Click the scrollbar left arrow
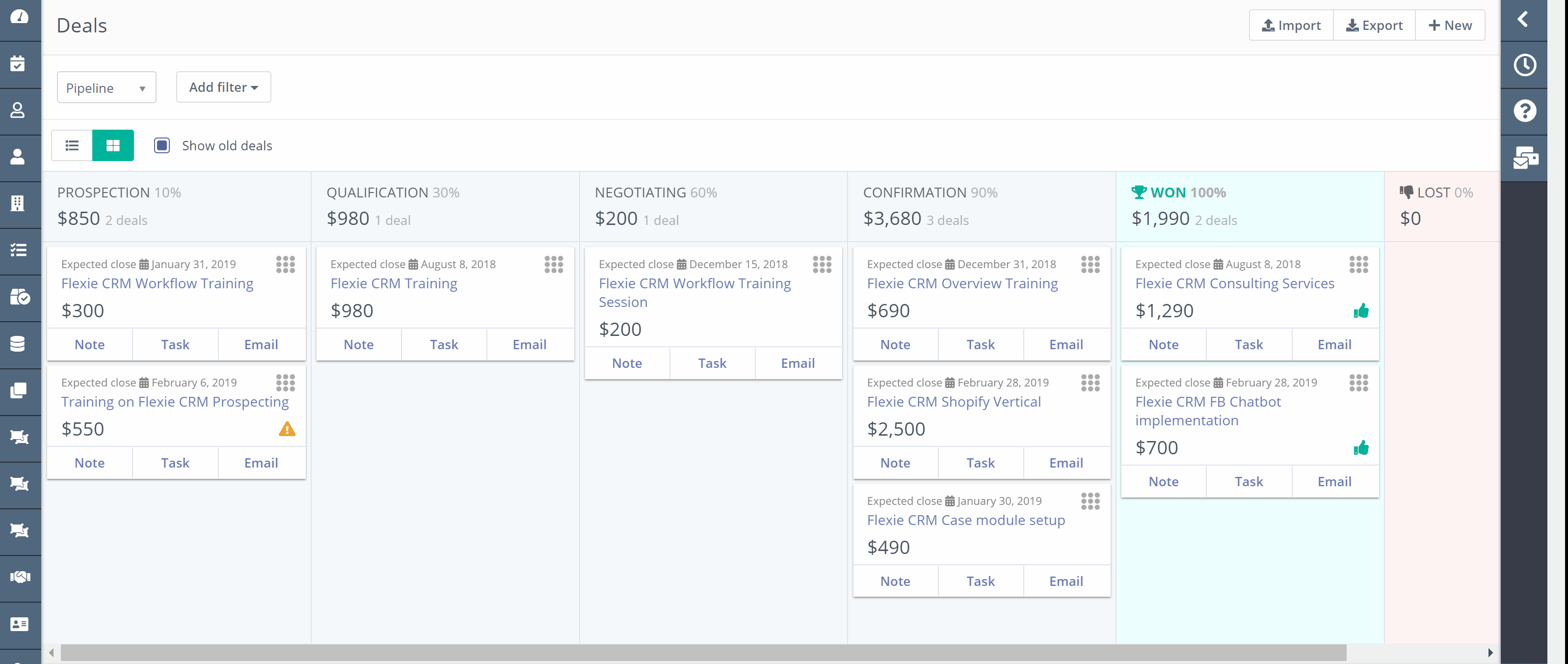 pyautogui.click(x=52, y=652)
